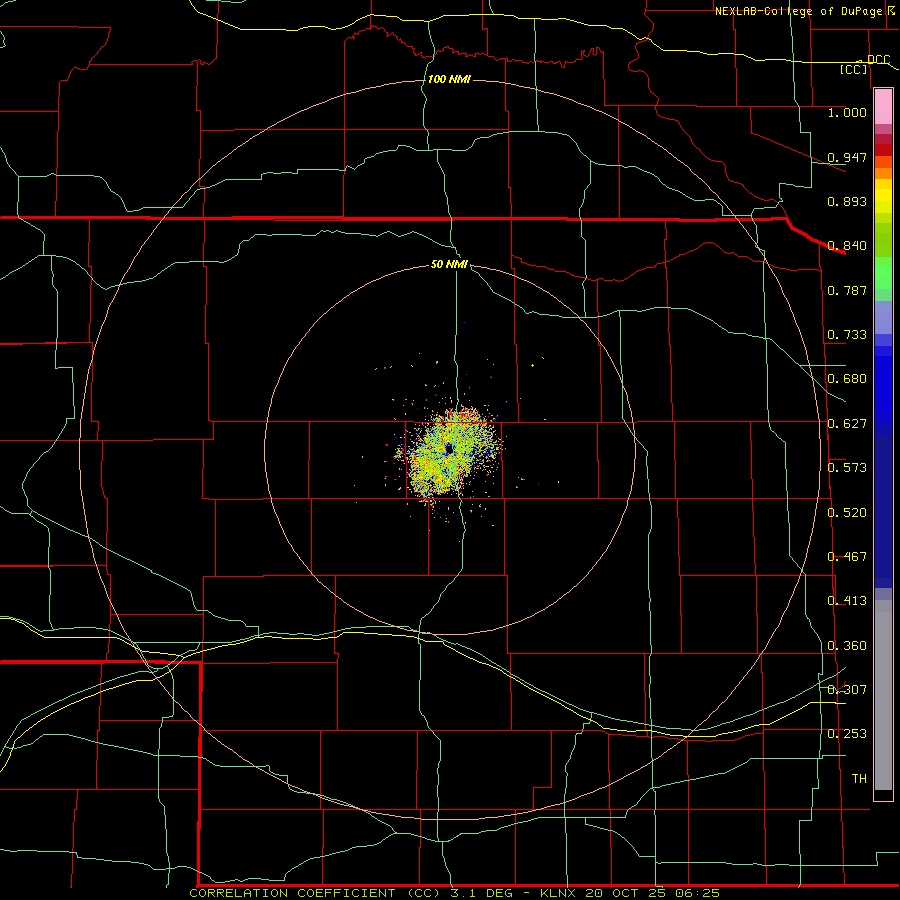Click the 0.413 scale value
This screenshot has width=900, height=900.
pyautogui.click(x=847, y=601)
